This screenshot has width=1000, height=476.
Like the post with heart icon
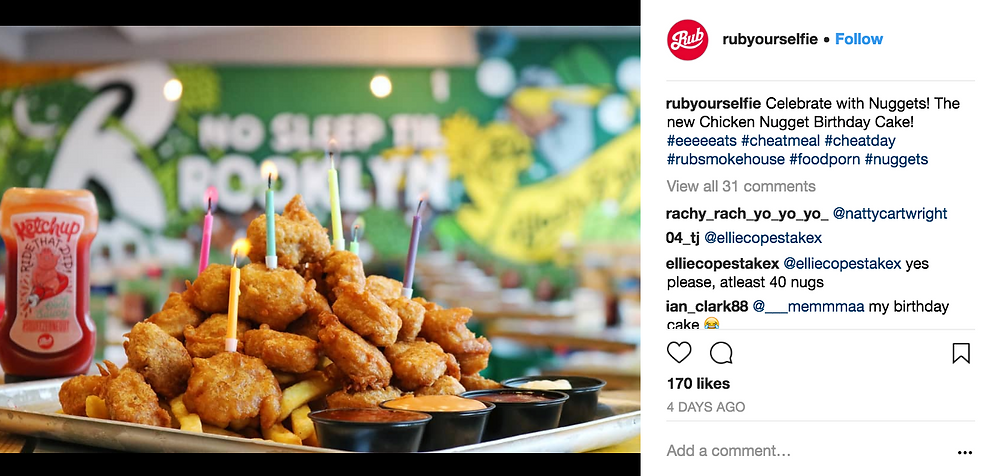pyautogui.click(x=679, y=352)
